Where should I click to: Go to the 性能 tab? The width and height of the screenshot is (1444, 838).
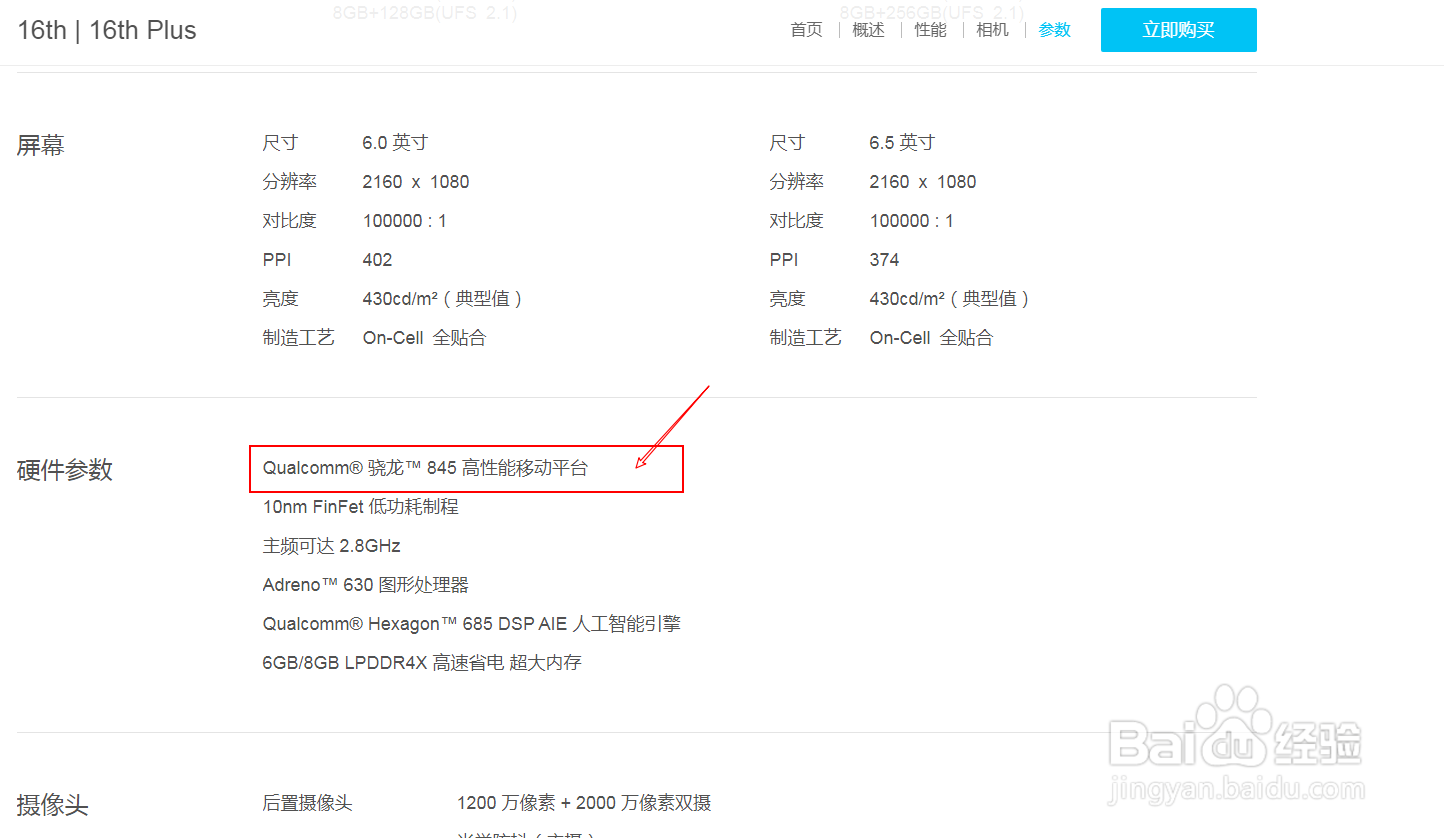pyautogui.click(x=930, y=30)
